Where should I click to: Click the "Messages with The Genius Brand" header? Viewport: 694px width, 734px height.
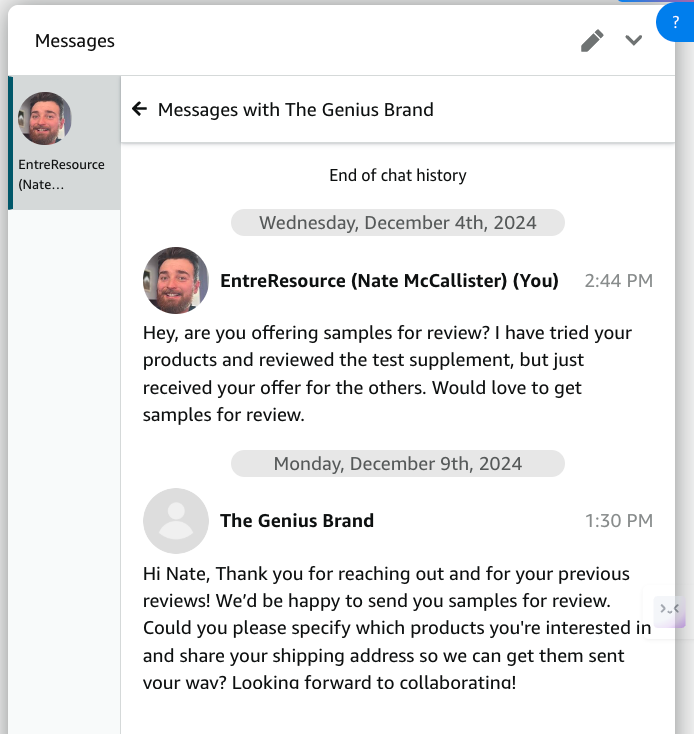[296, 110]
